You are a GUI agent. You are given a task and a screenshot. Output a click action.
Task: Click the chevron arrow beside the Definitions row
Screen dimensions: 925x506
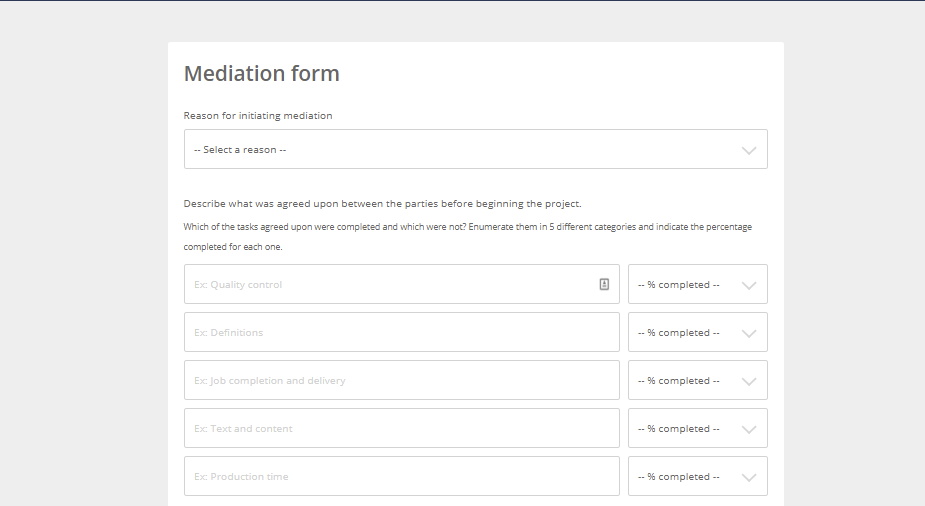click(749, 333)
